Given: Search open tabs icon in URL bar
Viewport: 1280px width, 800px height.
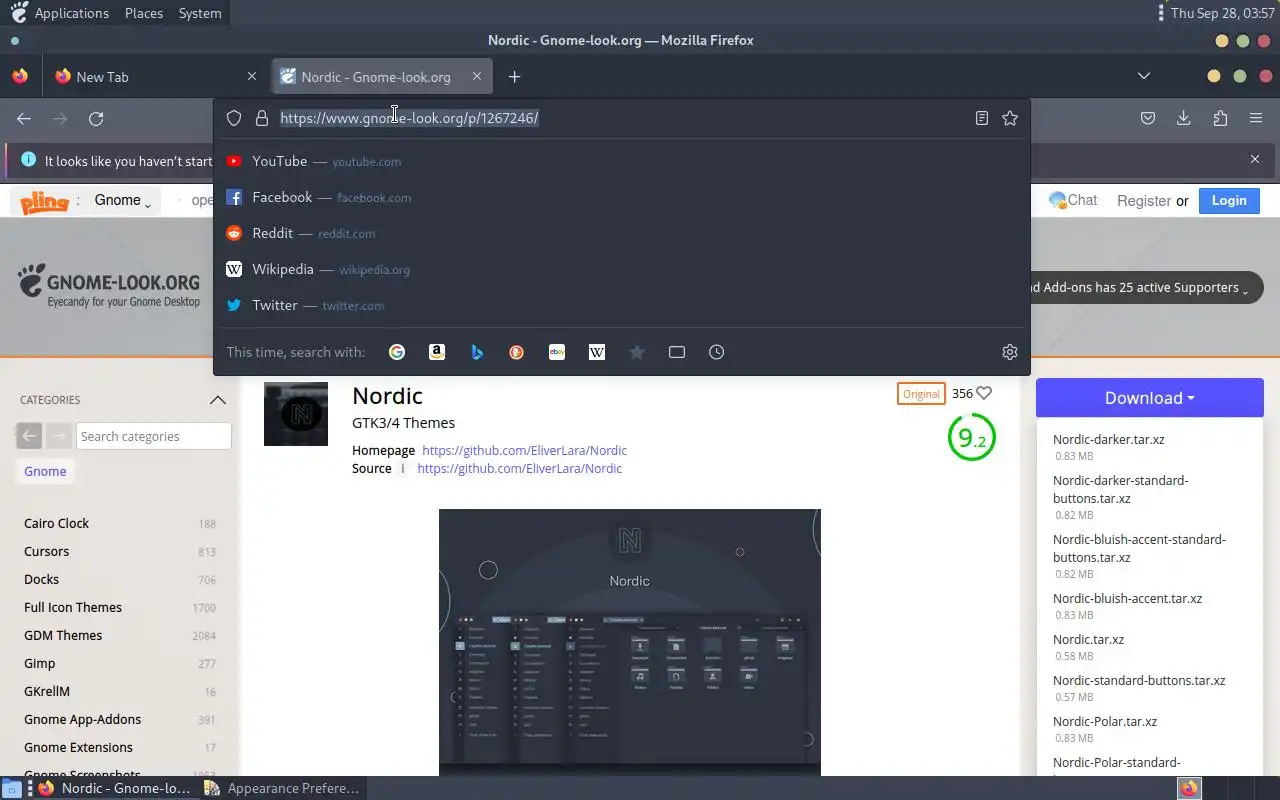Looking at the screenshot, I should (677, 352).
